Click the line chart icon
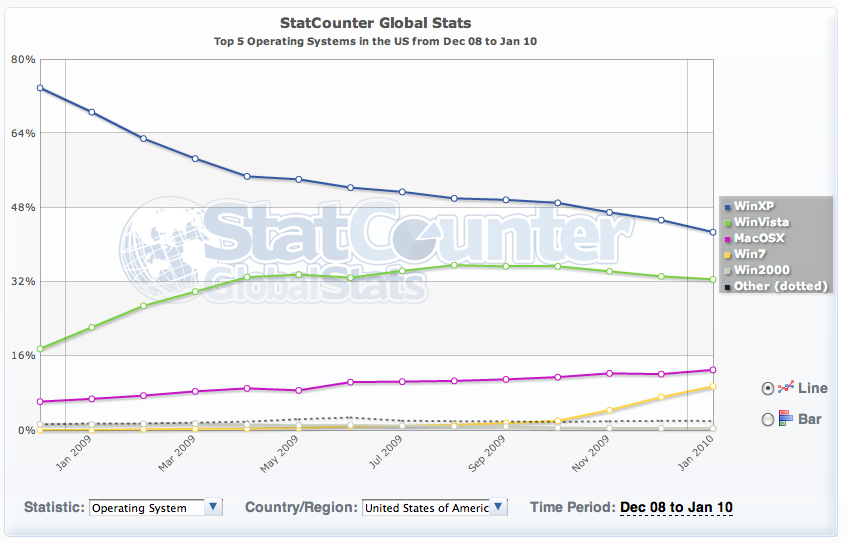The width and height of the screenshot is (847, 543). 786,387
